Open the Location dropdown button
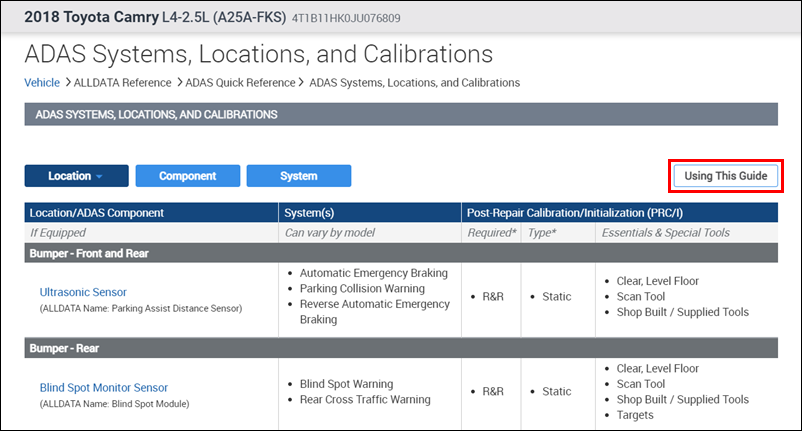 76,176
